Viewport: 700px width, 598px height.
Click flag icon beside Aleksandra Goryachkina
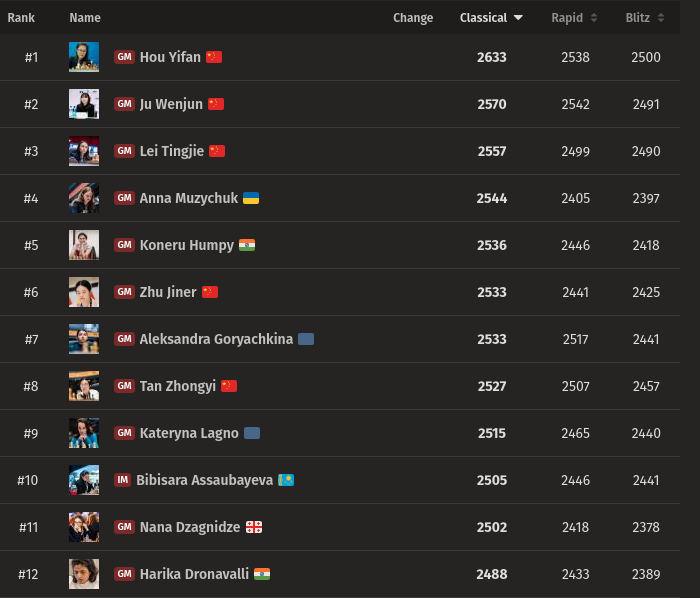(x=306, y=339)
